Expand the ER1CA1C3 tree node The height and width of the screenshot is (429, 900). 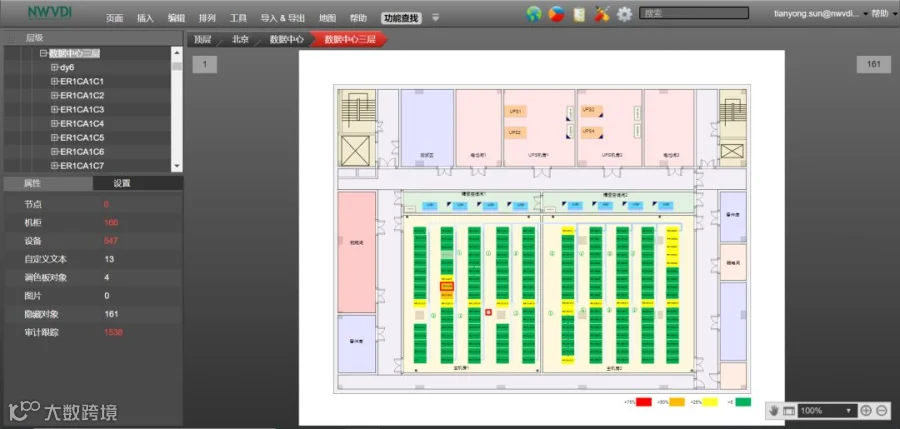55,110
